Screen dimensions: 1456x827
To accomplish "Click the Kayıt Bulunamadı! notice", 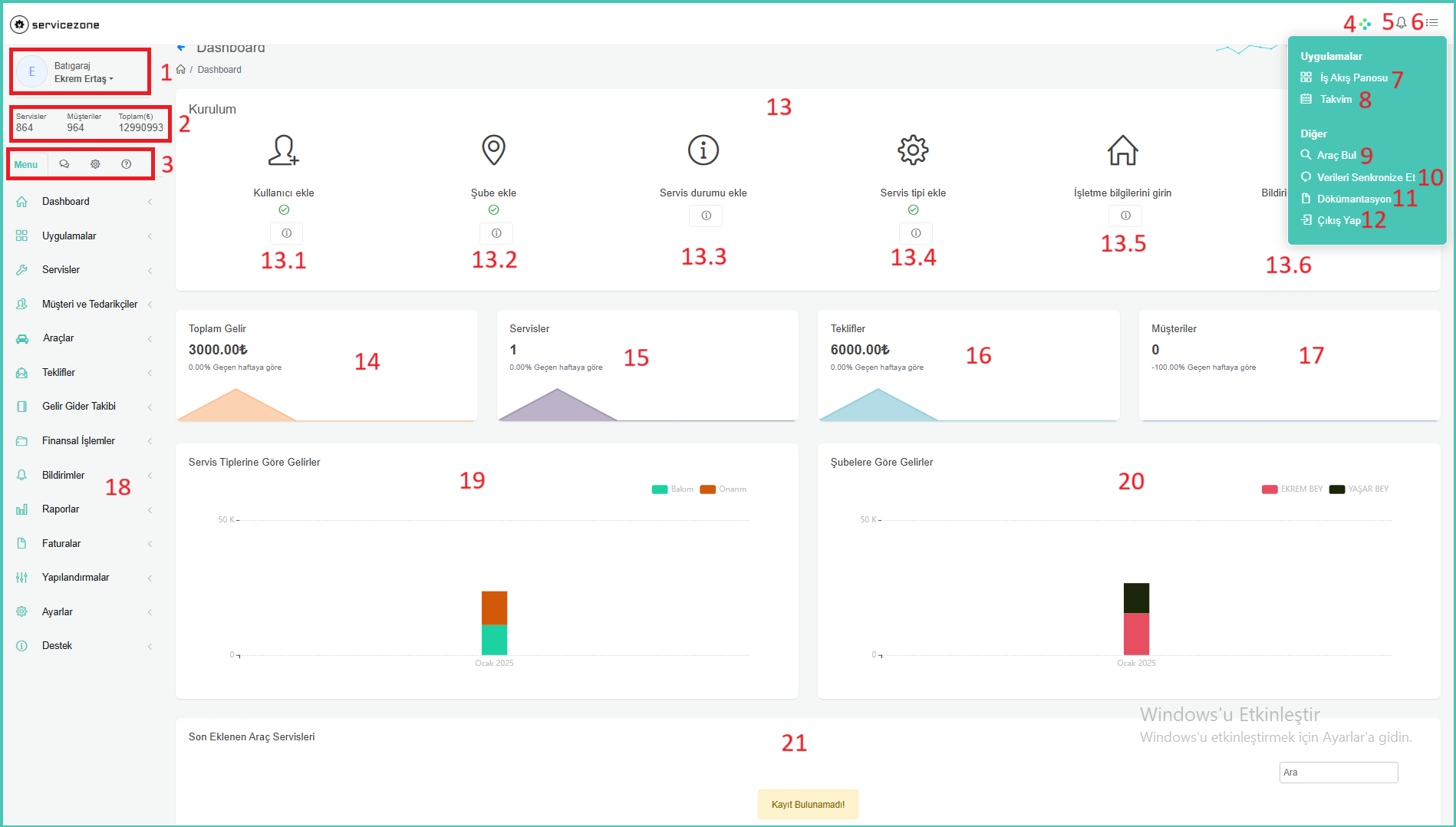I will [x=808, y=805].
